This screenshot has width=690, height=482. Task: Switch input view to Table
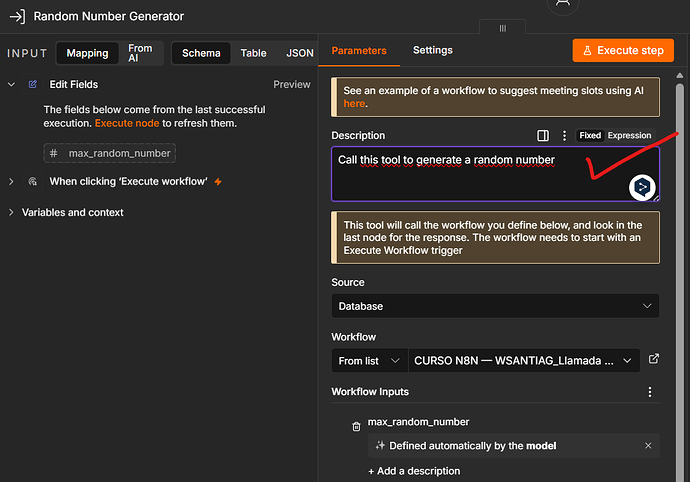253,53
